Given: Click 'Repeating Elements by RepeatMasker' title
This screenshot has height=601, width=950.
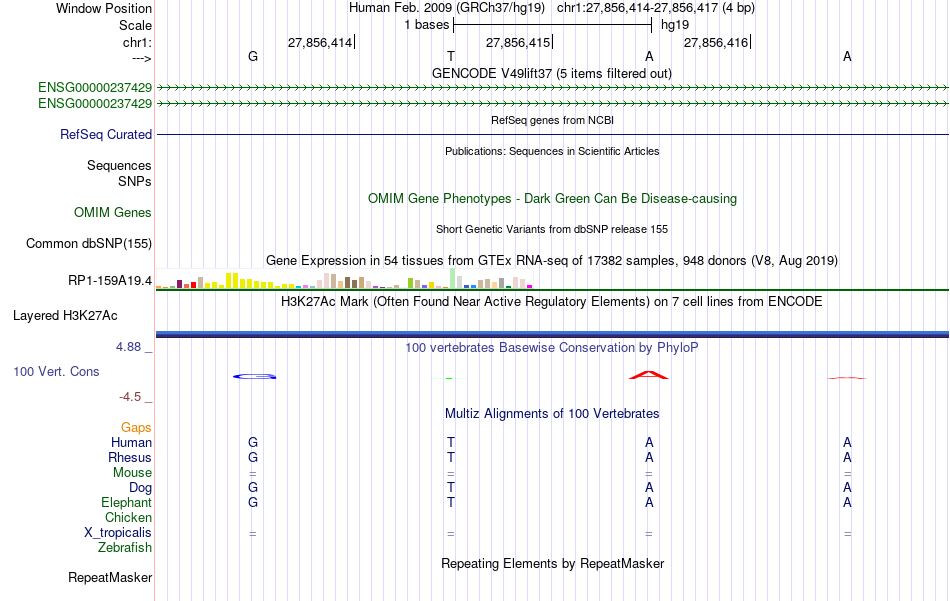Looking at the screenshot, I should 552,563.
